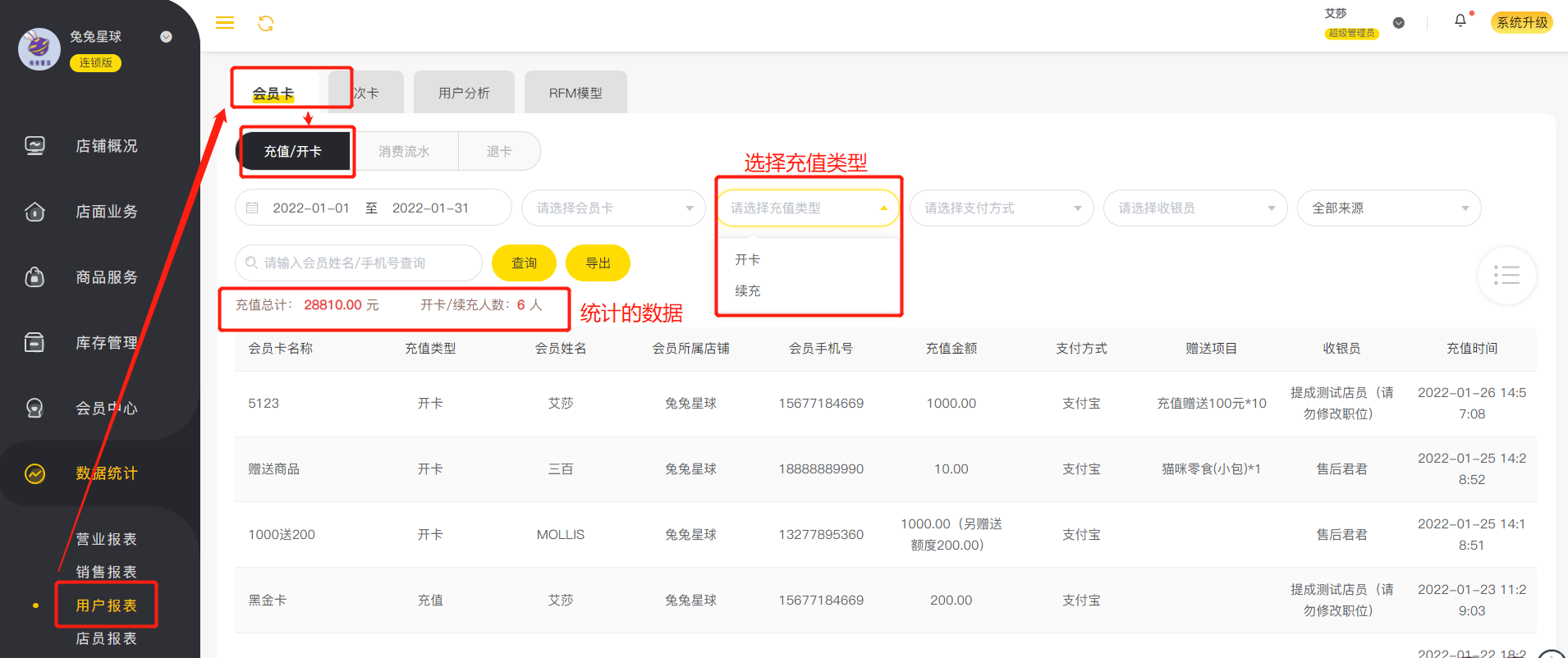
Task: Click the calendar icon in date range
Action: [253, 208]
